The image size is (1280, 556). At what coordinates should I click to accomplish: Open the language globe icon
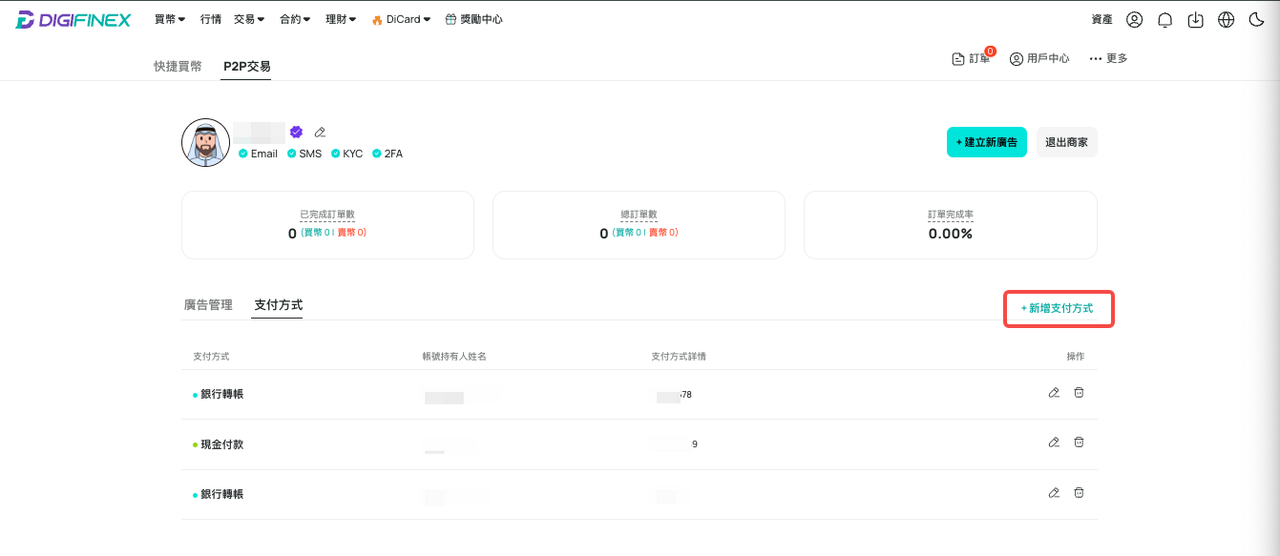[x=1226, y=20]
